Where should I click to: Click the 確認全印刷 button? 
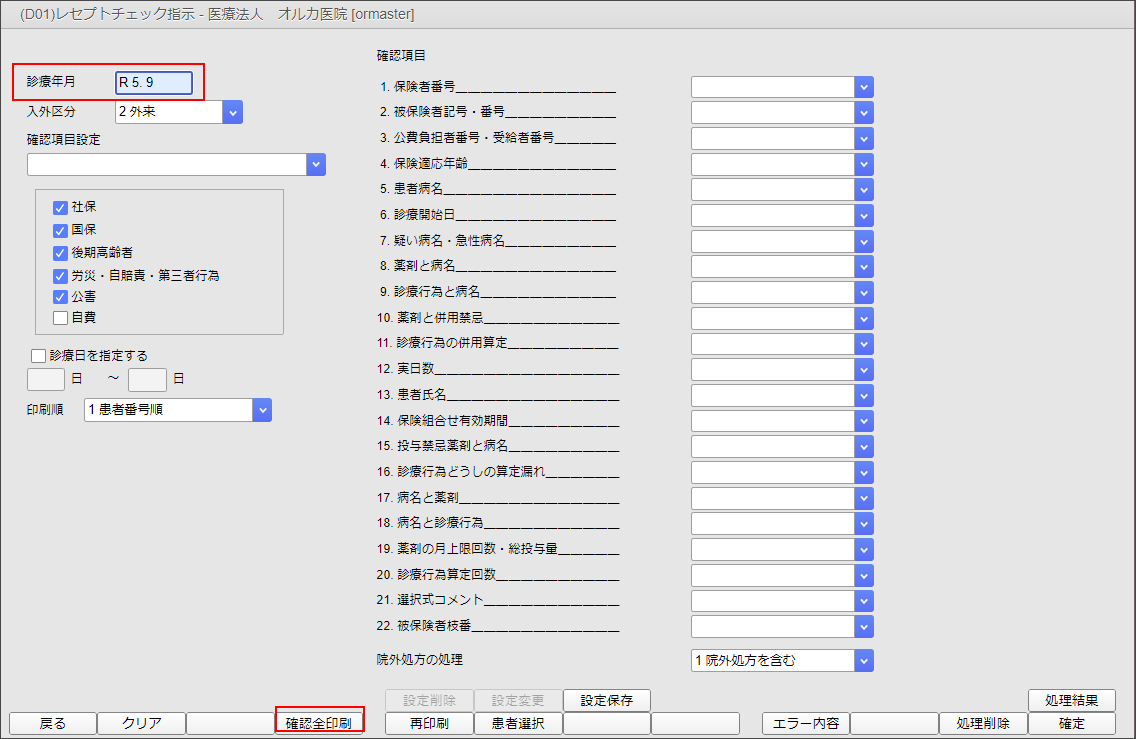[320, 720]
